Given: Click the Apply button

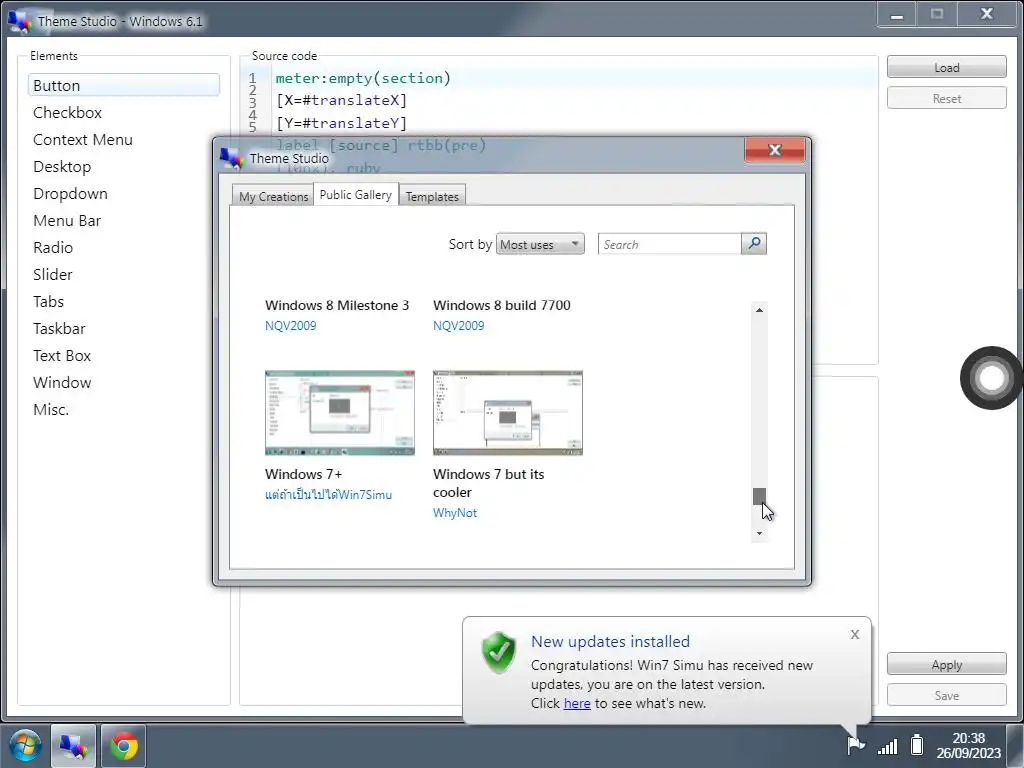Looking at the screenshot, I should (946, 664).
